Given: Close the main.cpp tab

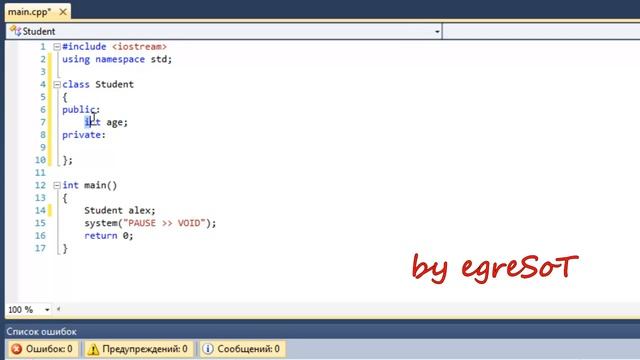Looking at the screenshot, I should [63, 12].
